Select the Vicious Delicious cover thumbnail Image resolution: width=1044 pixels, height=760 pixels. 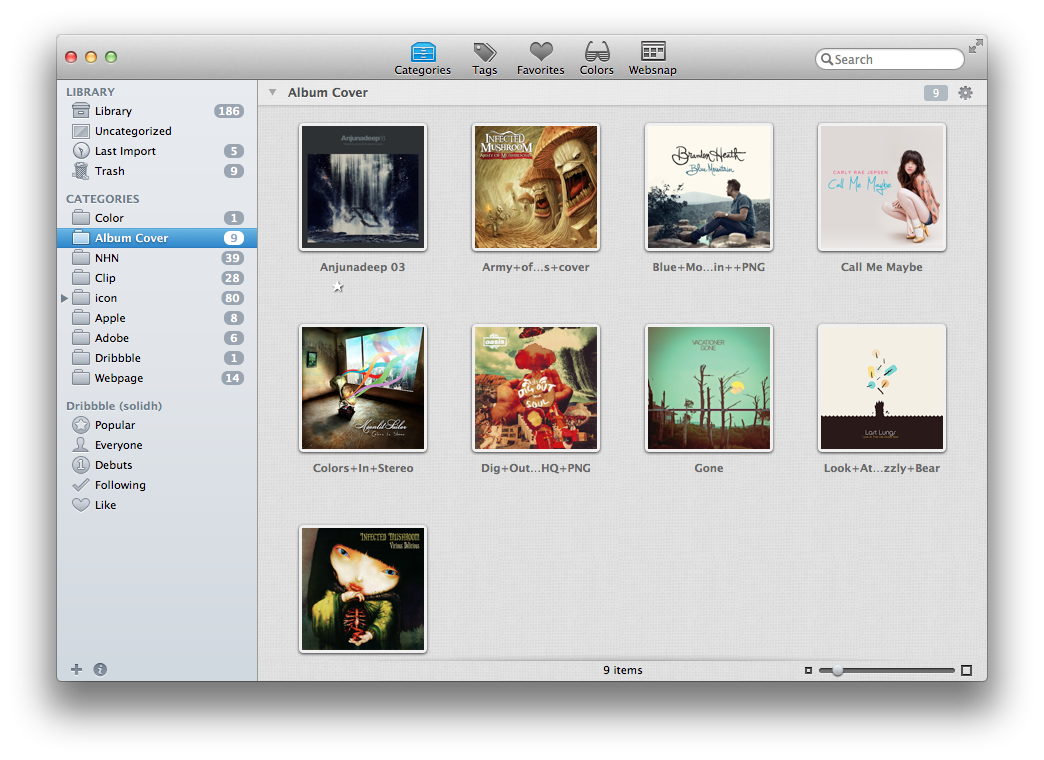tap(363, 589)
